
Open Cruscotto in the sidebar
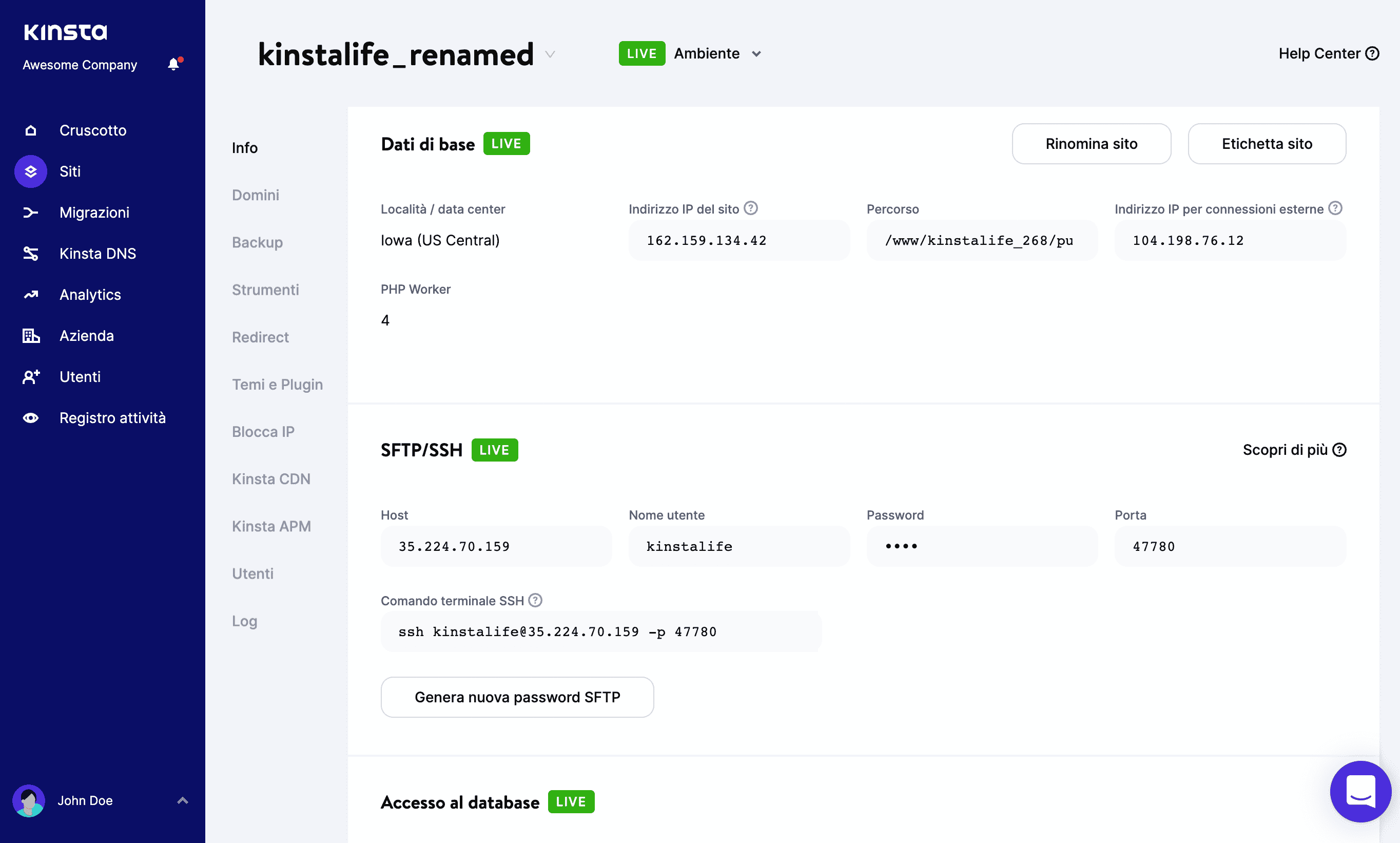[x=92, y=130]
